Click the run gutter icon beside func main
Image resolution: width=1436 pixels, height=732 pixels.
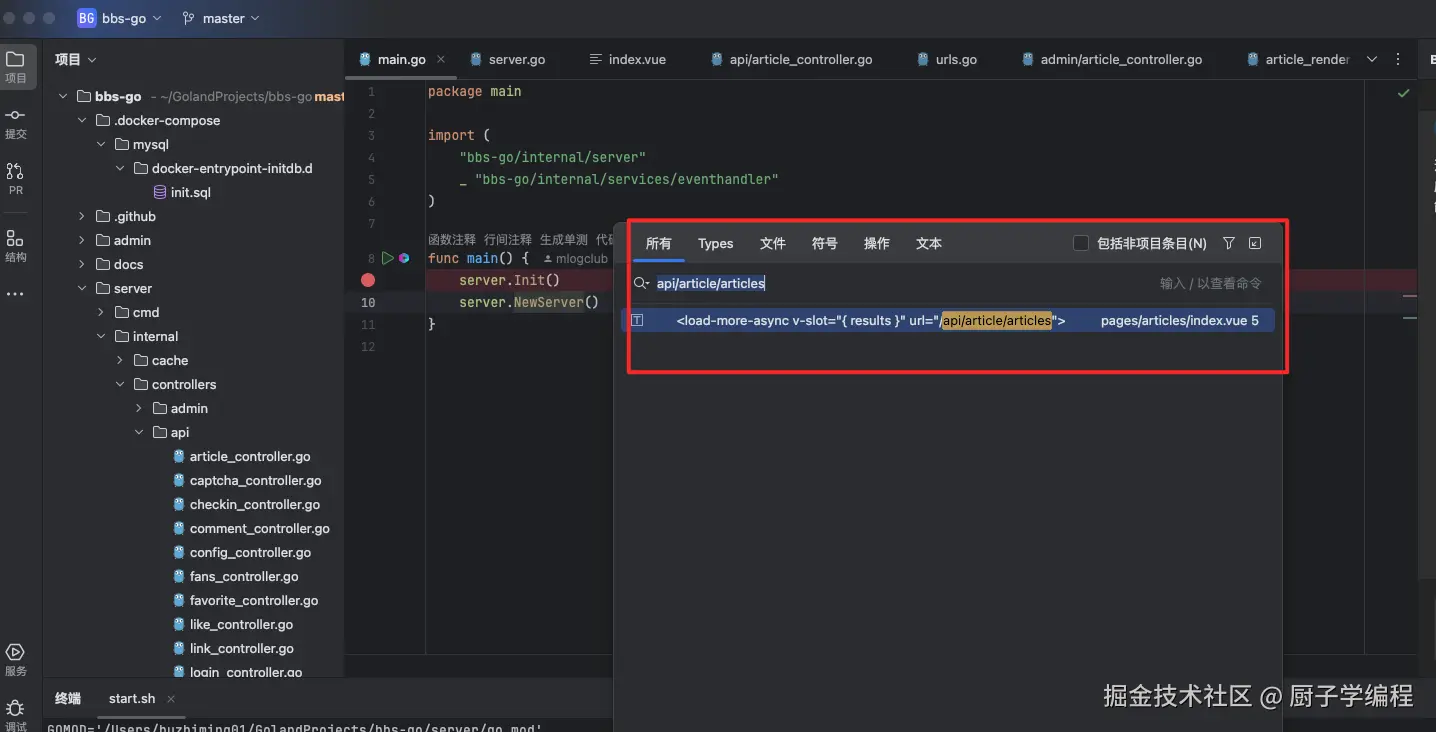[387, 258]
